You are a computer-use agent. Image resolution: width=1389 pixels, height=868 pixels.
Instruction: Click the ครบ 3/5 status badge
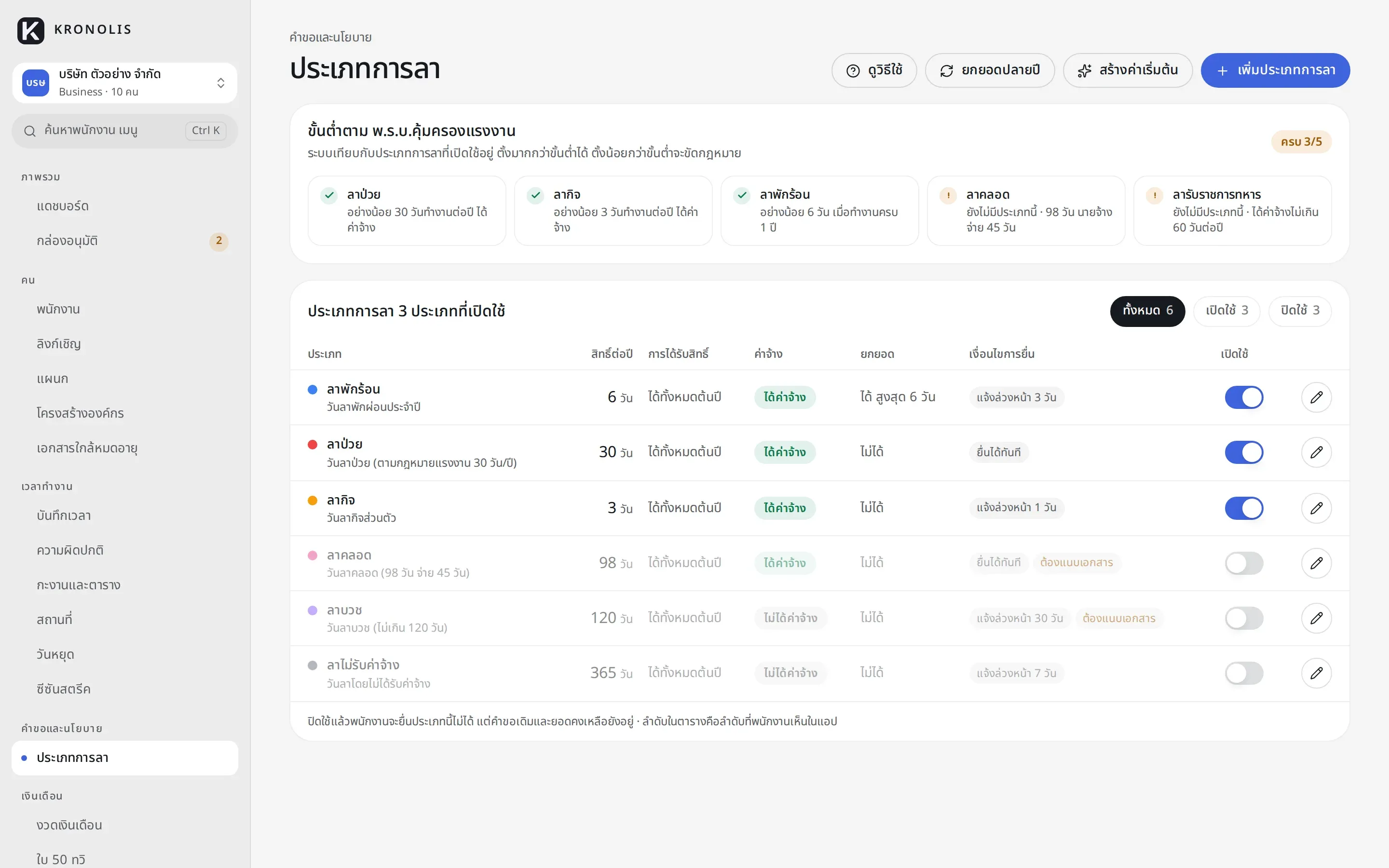tap(1301, 142)
